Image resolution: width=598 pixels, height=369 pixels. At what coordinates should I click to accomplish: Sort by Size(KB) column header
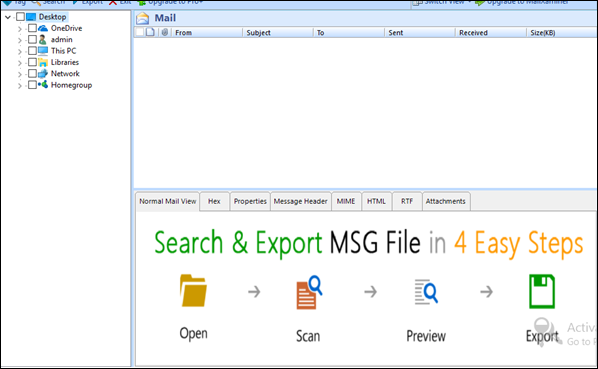pos(562,32)
